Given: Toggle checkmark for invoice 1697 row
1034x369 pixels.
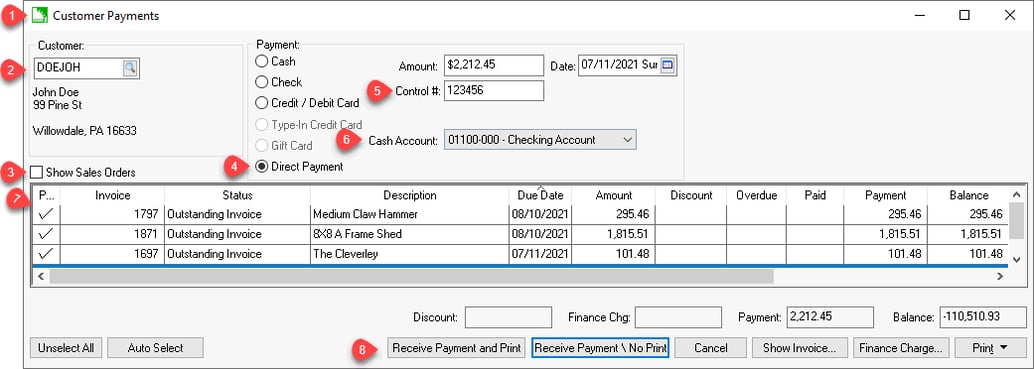Looking at the screenshot, I should [x=46, y=254].
